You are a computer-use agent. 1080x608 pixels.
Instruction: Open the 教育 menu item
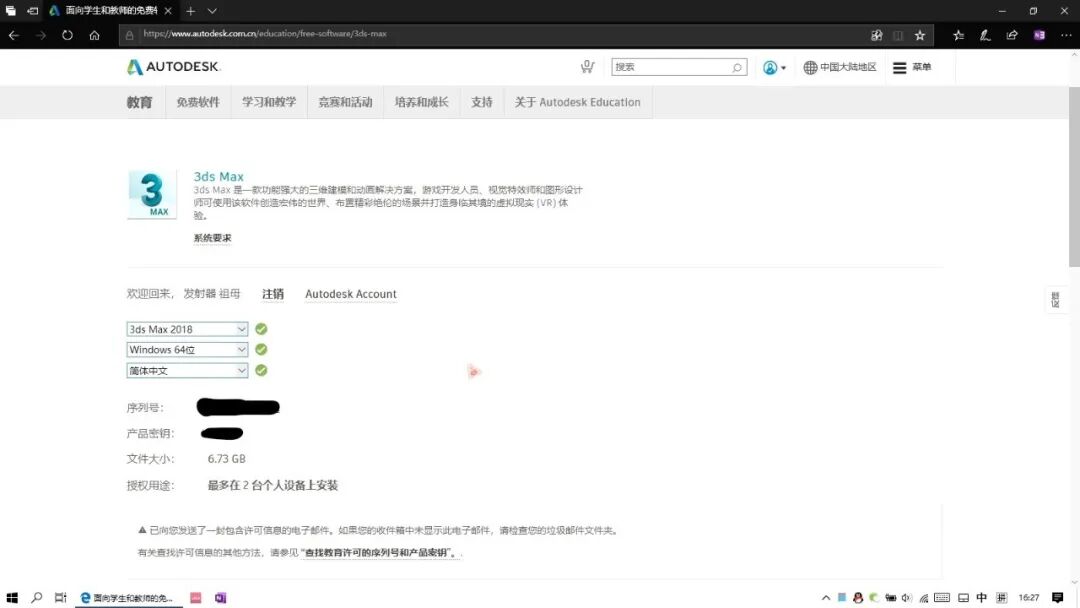[139, 103]
